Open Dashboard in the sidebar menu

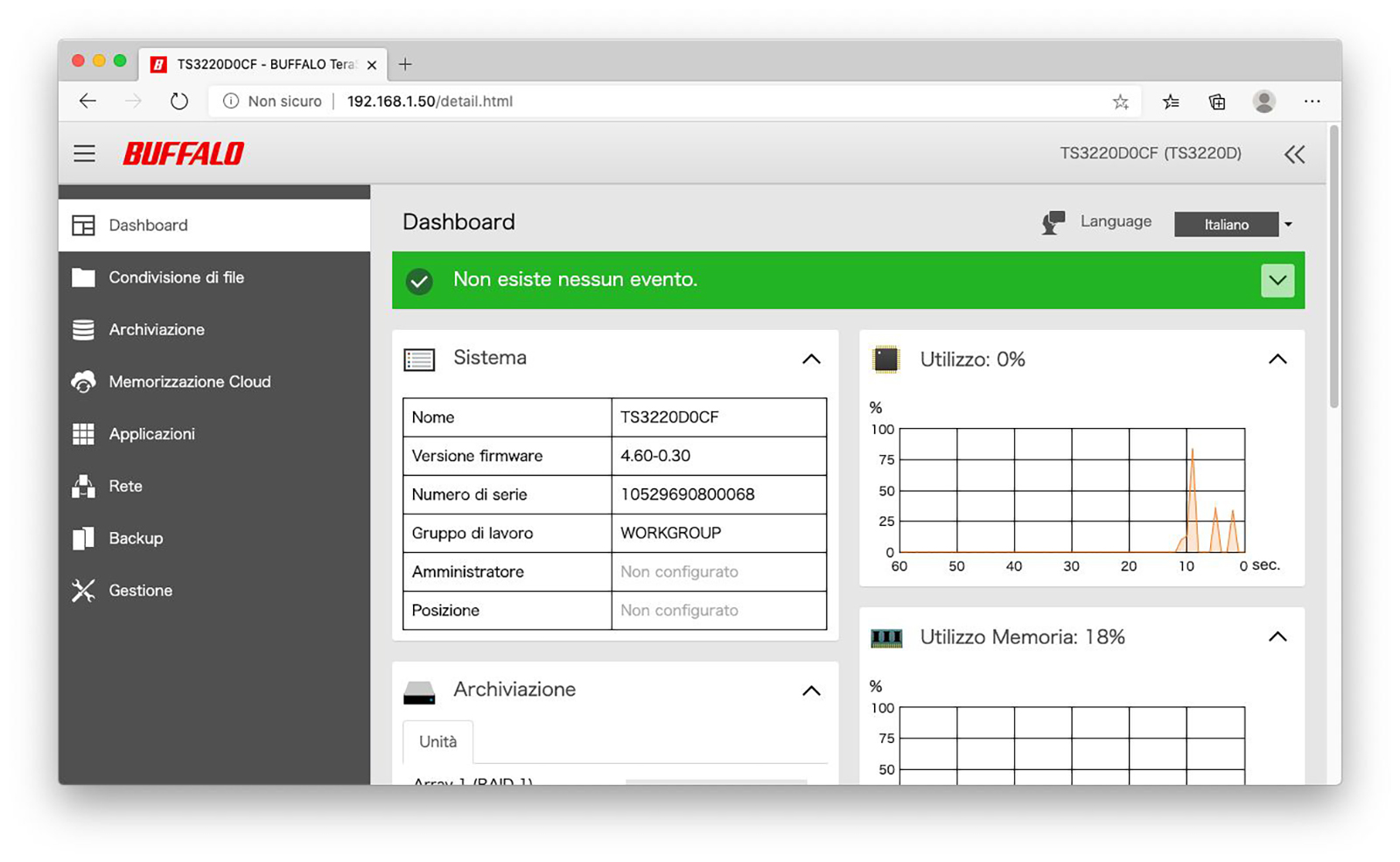coord(214,226)
